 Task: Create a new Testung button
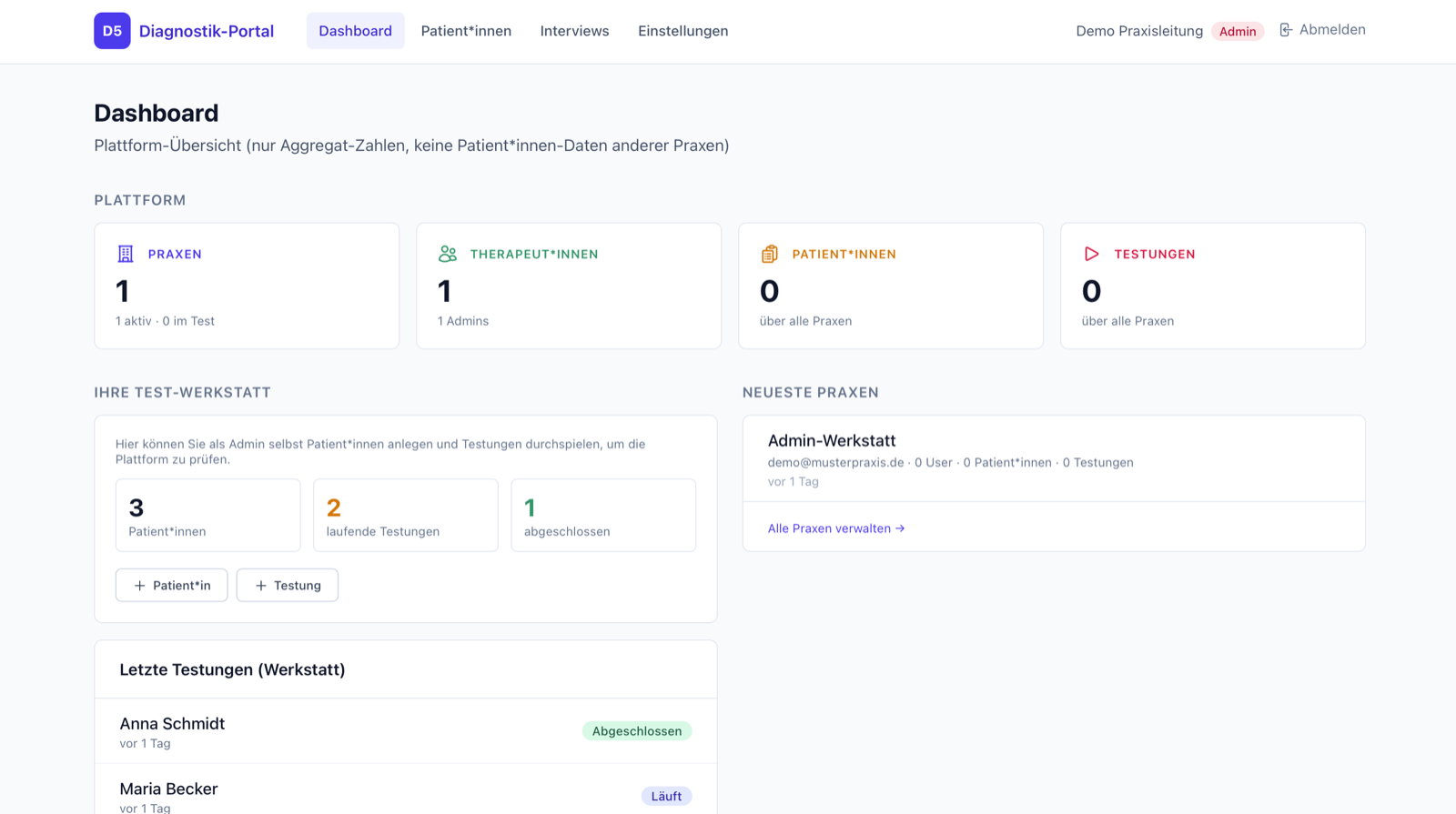coord(288,586)
